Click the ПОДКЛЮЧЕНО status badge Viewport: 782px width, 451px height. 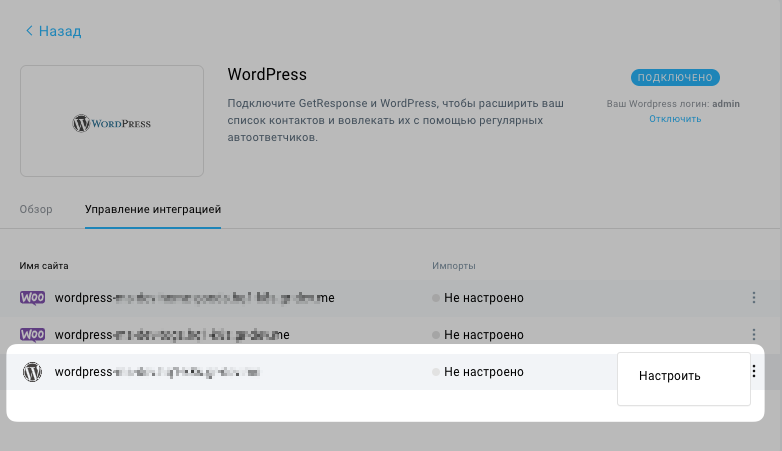click(x=675, y=77)
